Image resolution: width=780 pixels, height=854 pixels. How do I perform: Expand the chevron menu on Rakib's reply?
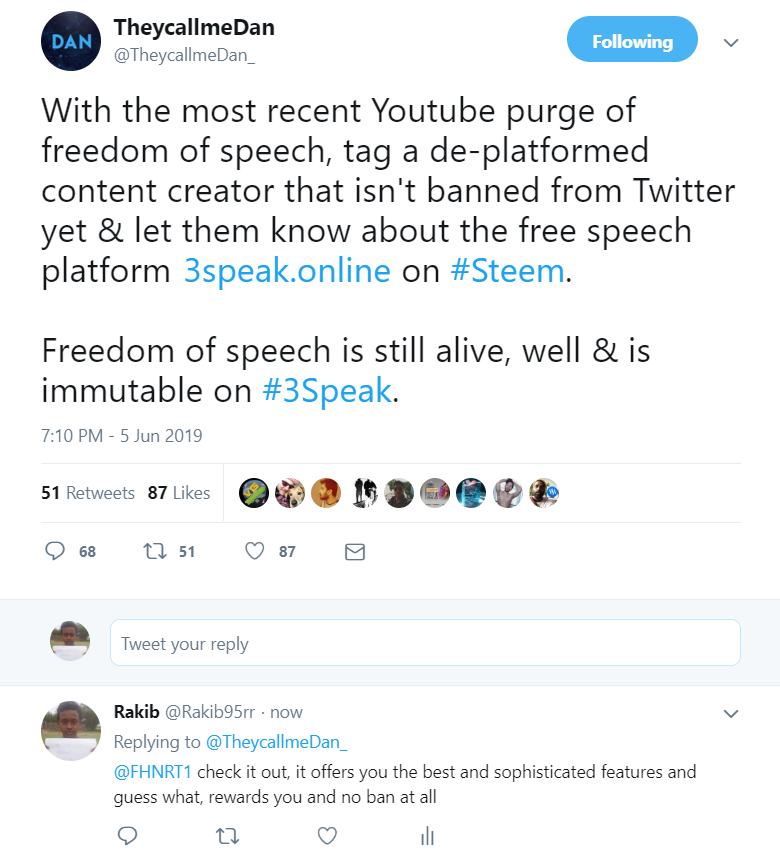[x=731, y=714]
